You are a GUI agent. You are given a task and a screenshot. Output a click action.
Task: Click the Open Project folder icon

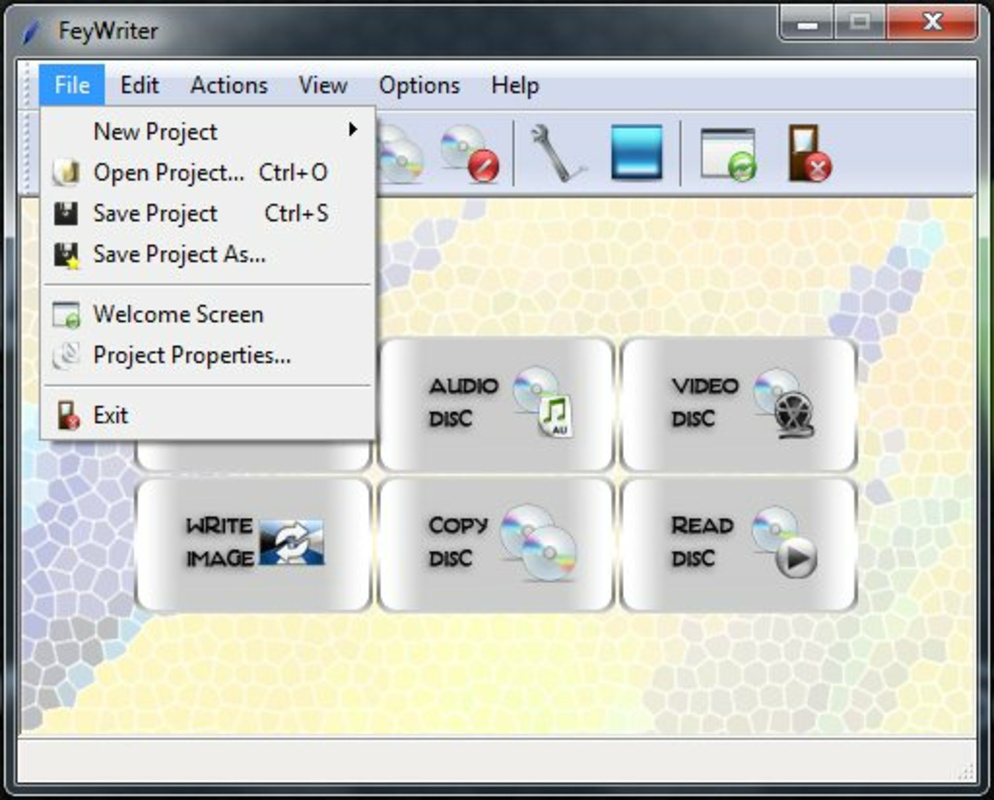click(x=66, y=172)
